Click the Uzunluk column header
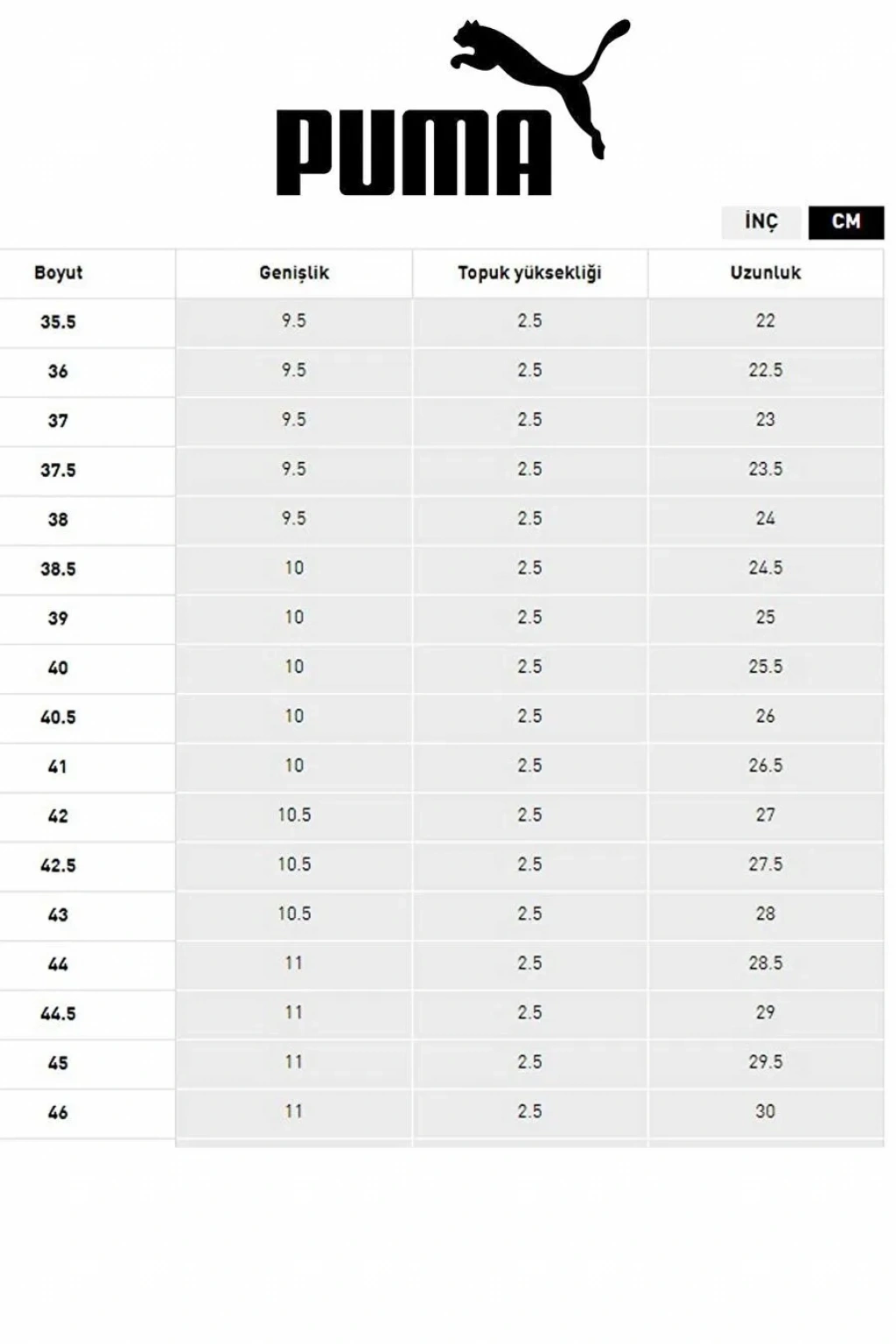896x1344 pixels. pyautogui.click(x=766, y=273)
